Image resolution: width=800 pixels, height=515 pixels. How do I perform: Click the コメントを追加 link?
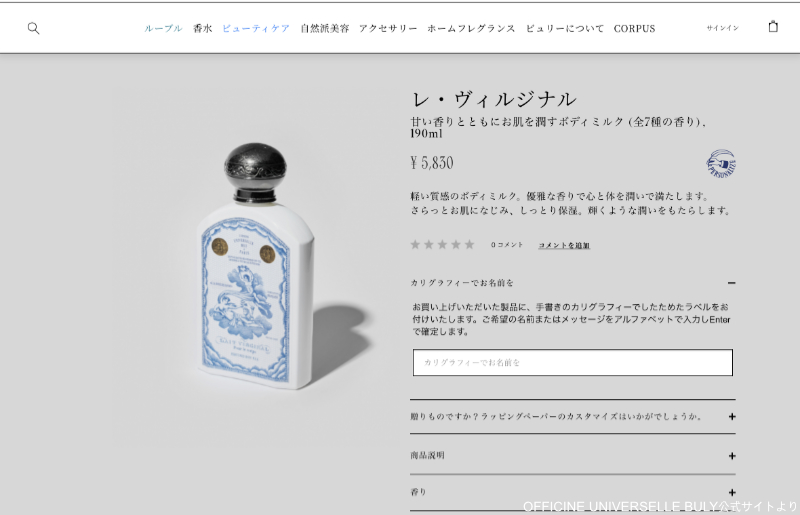click(564, 245)
